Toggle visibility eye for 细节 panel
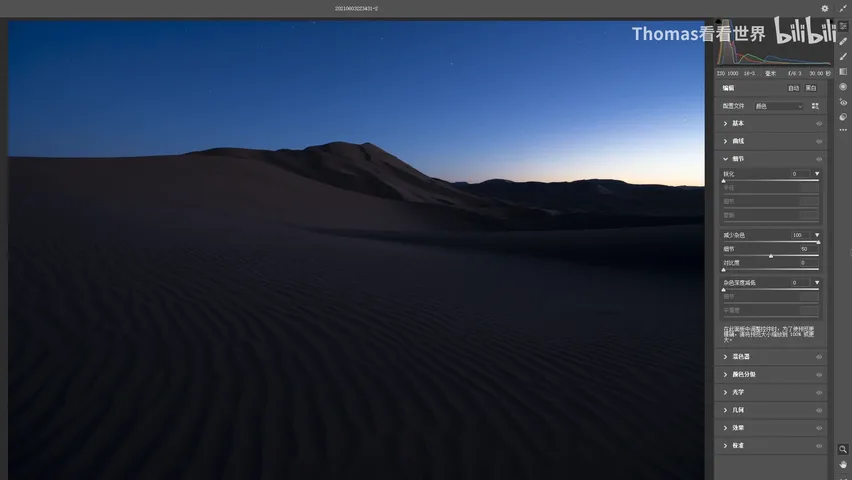The image size is (852, 480). tap(819, 159)
